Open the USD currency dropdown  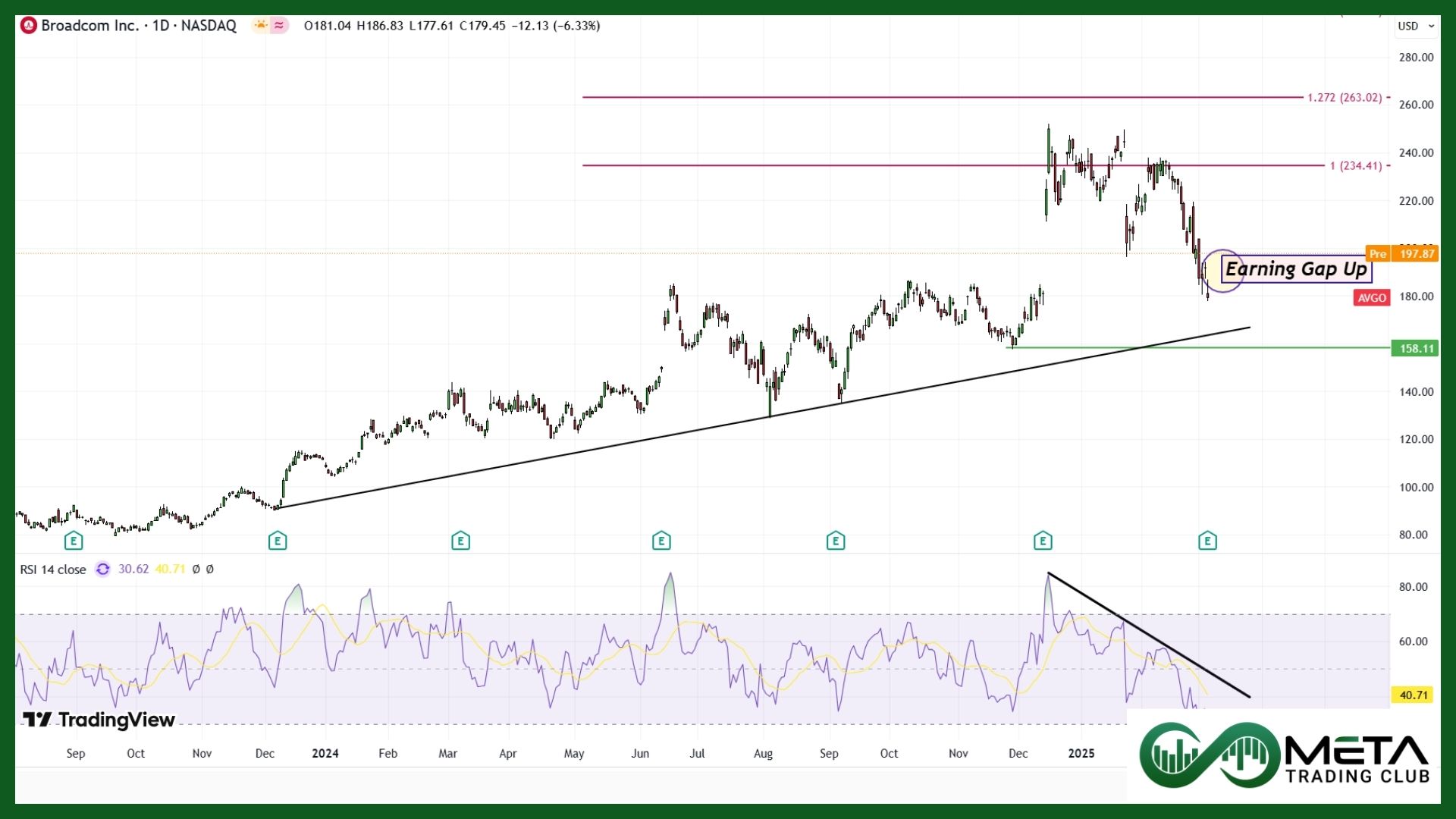click(x=1416, y=26)
